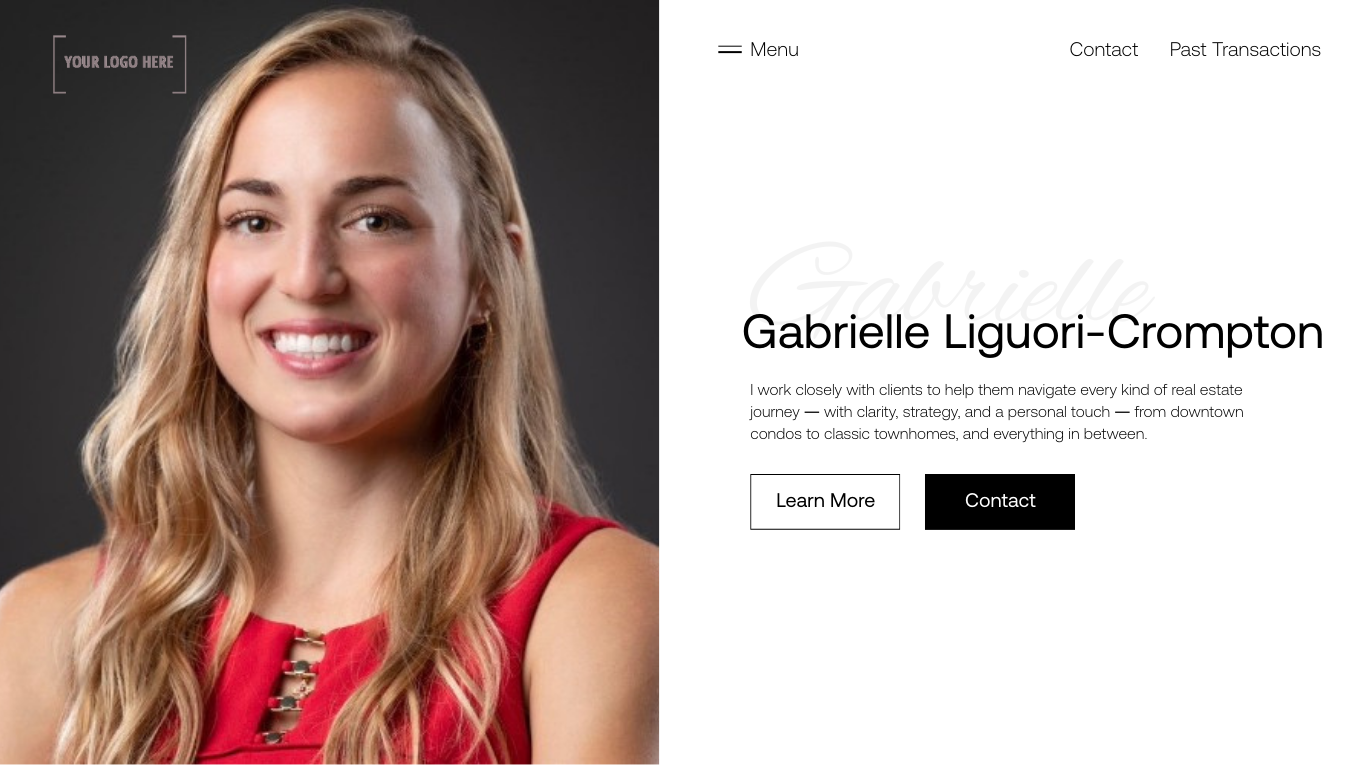1366x768 pixels.
Task: Click the word 'Liguori-Crompton' in the heading
Action: coord(1134,332)
